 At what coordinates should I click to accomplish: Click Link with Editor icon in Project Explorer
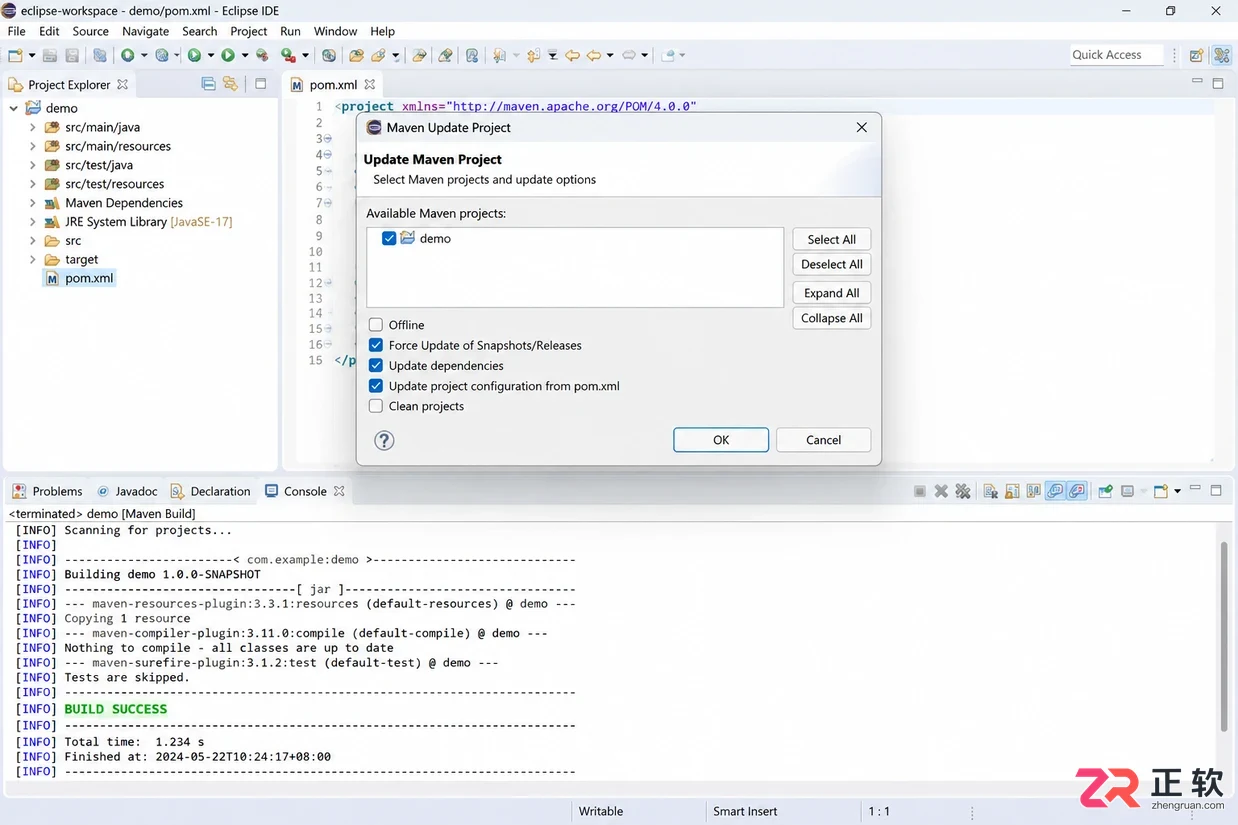(x=230, y=84)
